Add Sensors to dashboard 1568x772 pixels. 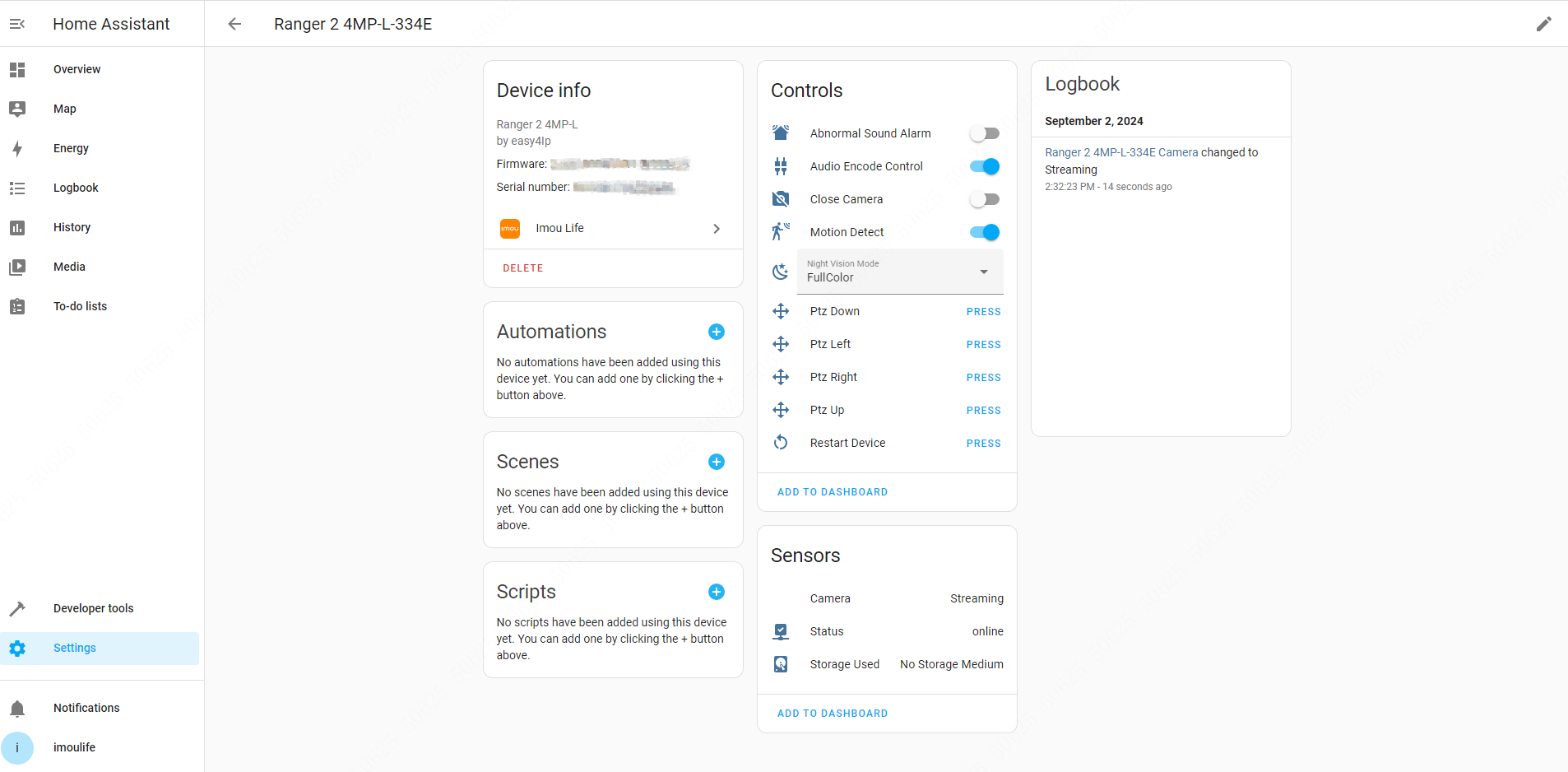pyautogui.click(x=833, y=714)
